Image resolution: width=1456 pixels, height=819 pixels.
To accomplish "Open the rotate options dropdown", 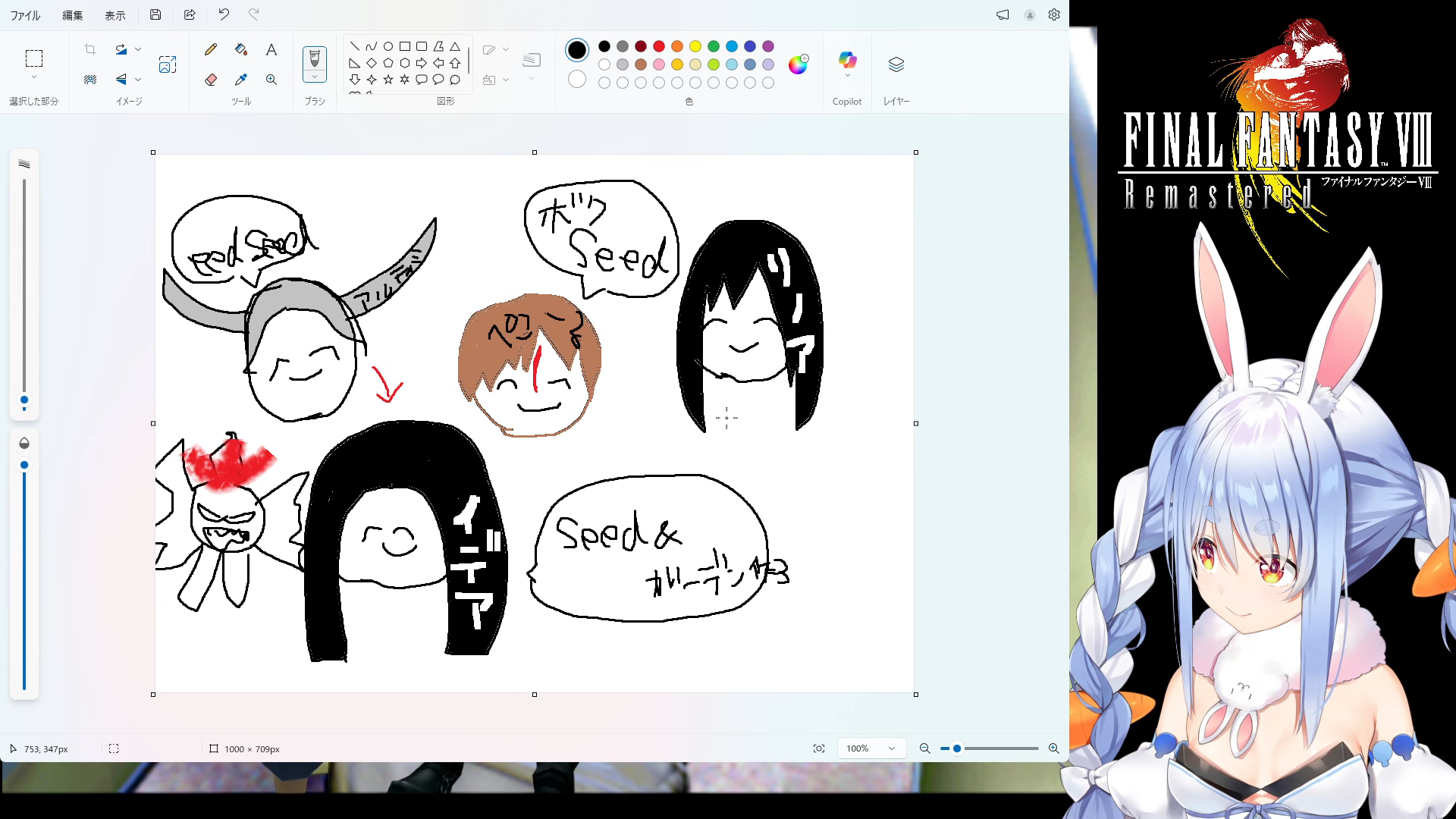I will (x=138, y=49).
